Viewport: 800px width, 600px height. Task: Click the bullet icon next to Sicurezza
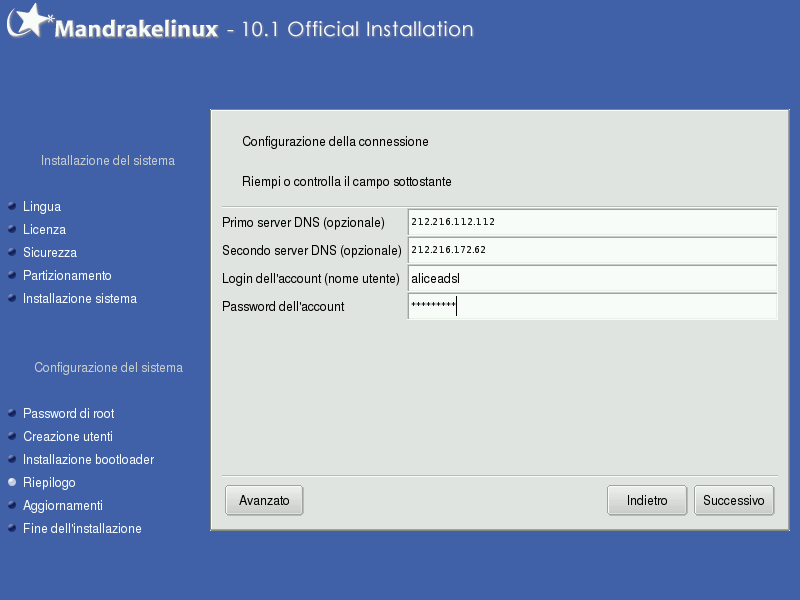(12, 253)
